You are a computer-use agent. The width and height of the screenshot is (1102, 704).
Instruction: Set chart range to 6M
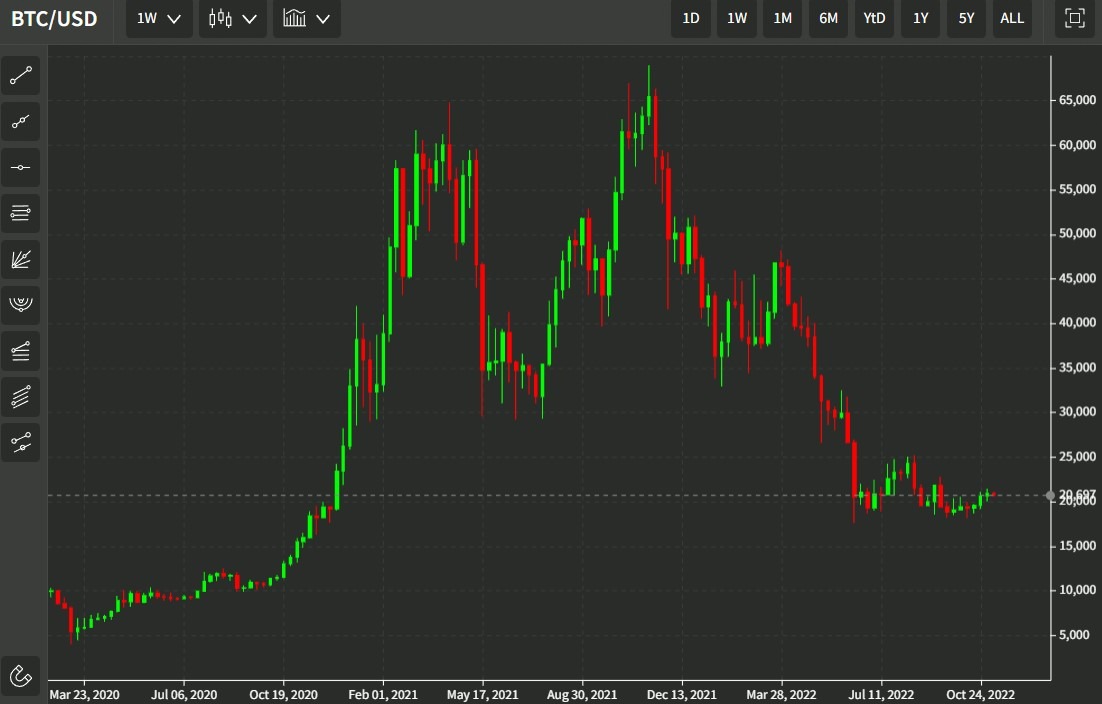[x=829, y=18]
